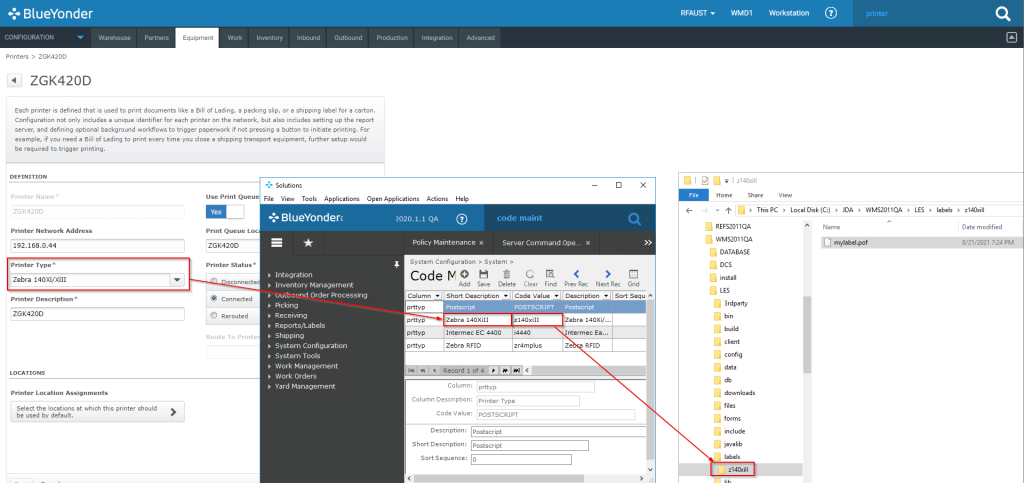Expand Printer Location Assignments chevron

click(x=173, y=412)
